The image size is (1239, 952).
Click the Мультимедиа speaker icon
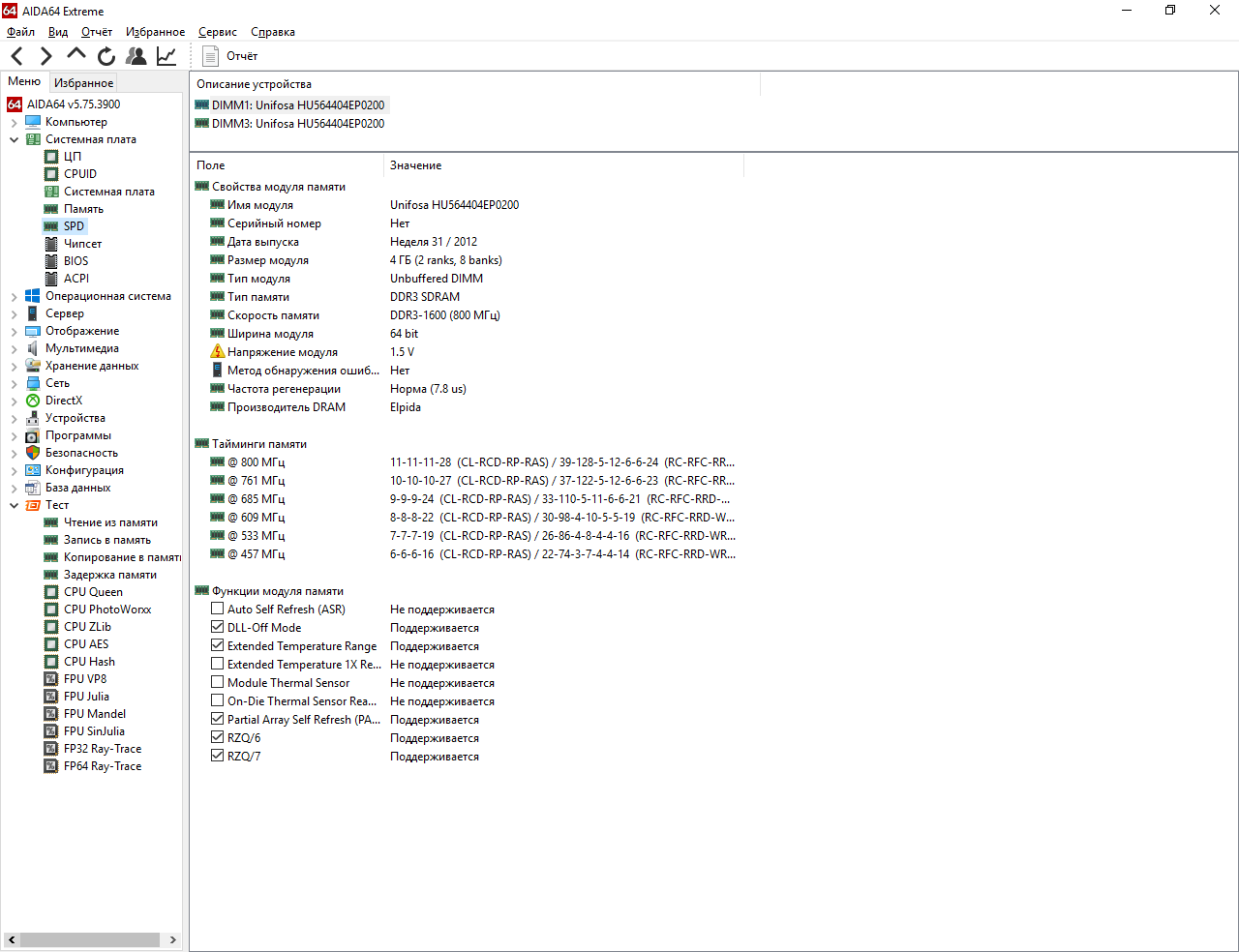pyautogui.click(x=33, y=348)
